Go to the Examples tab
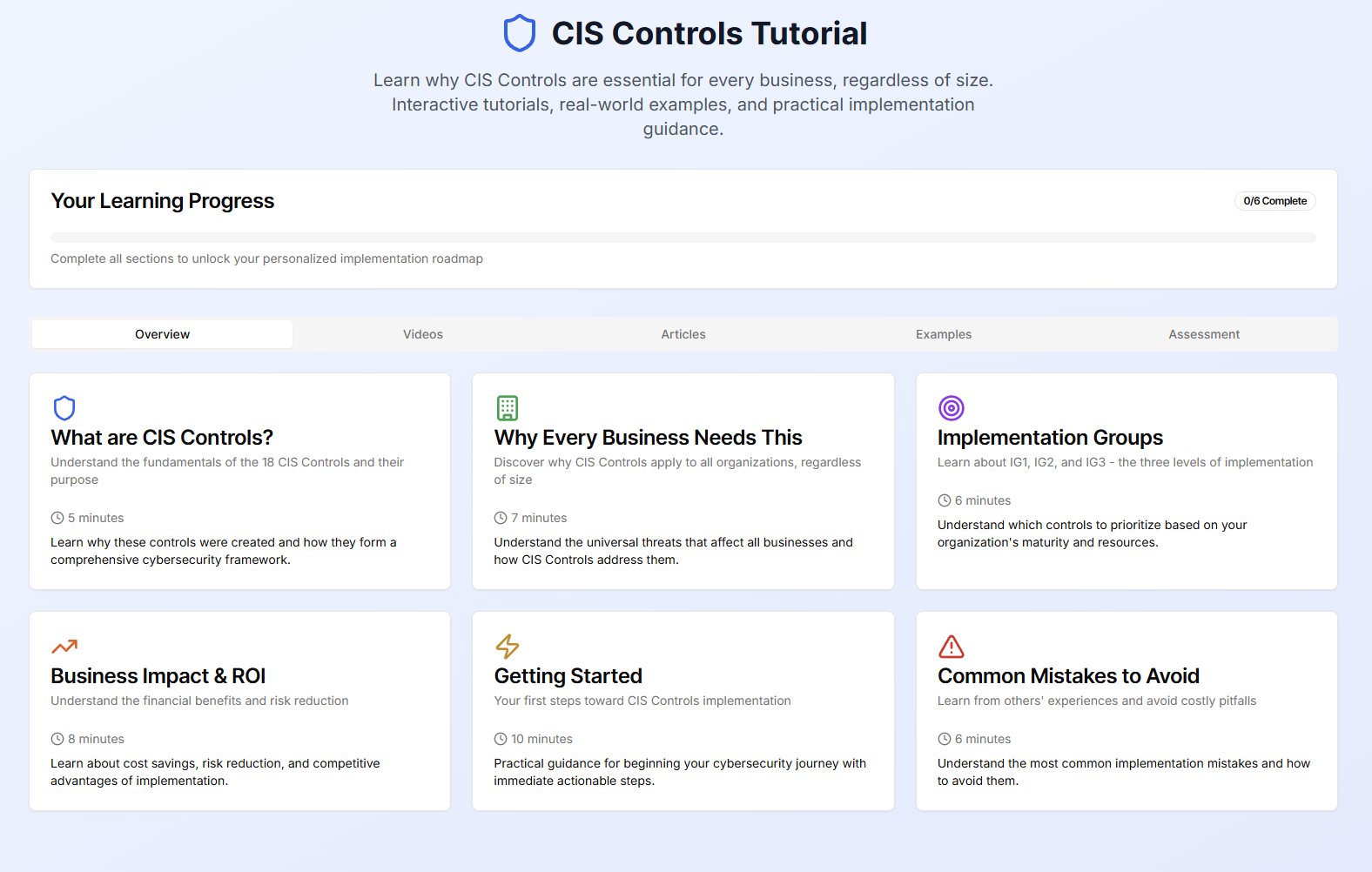The height and width of the screenshot is (872, 1372). (944, 334)
